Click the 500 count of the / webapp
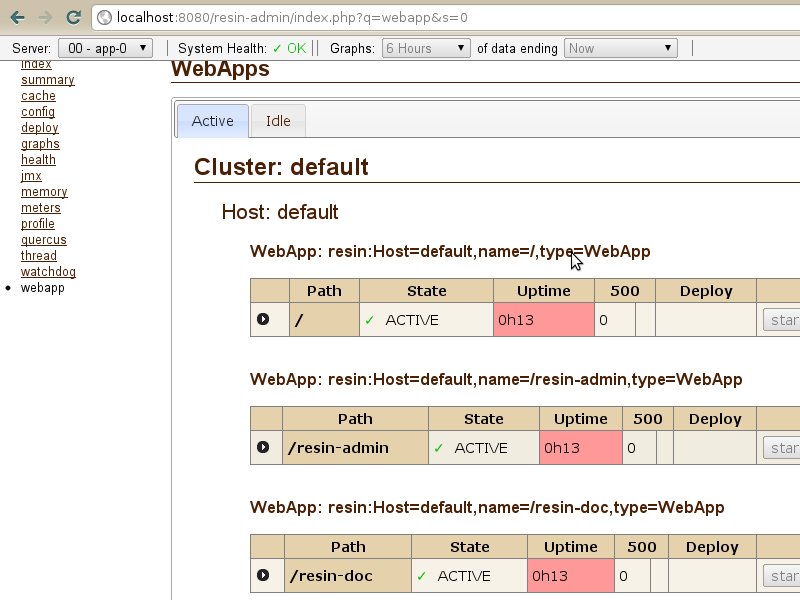The image size is (800, 600). 615,320
